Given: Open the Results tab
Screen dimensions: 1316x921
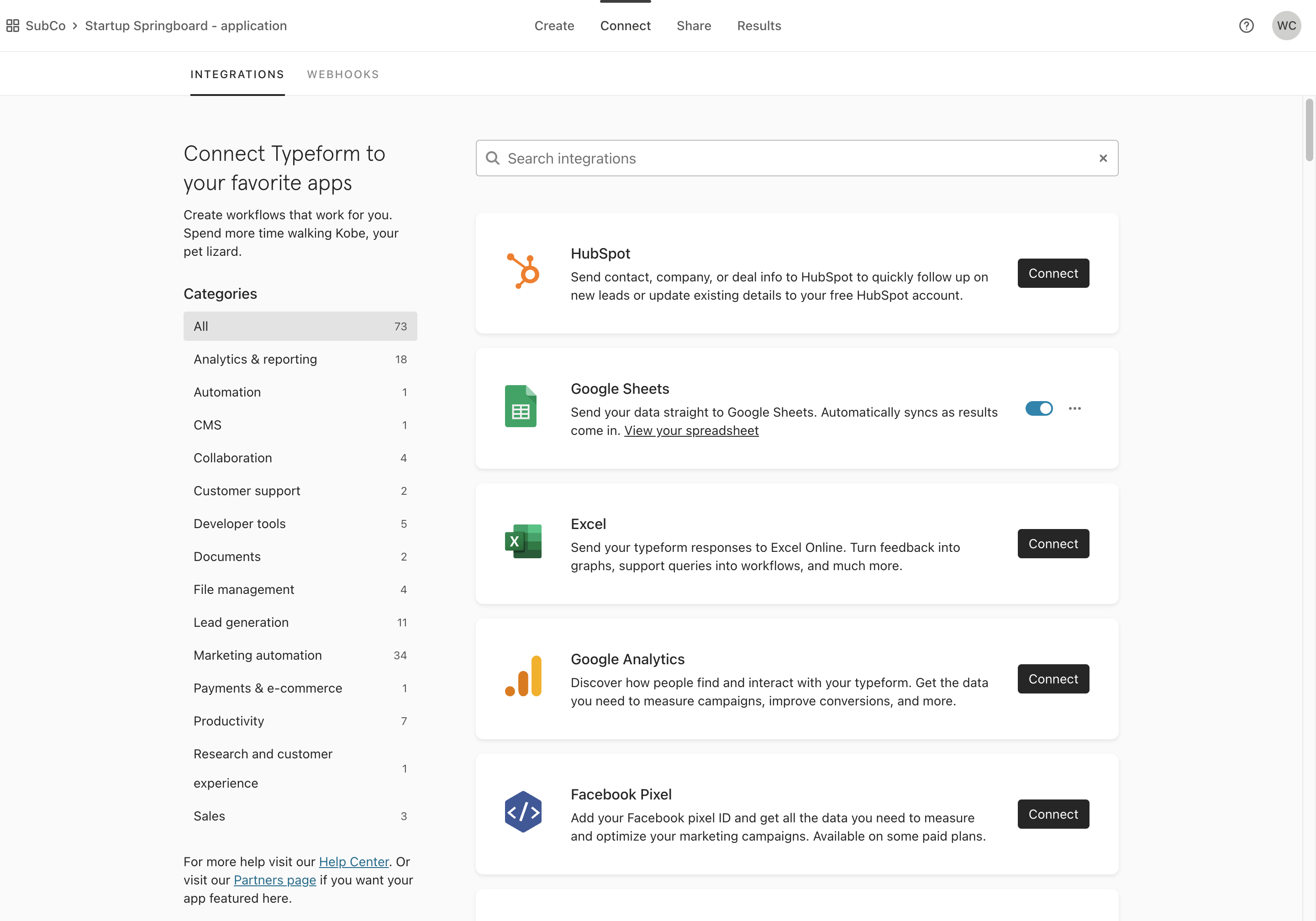Looking at the screenshot, I should (x=759, y=26).
